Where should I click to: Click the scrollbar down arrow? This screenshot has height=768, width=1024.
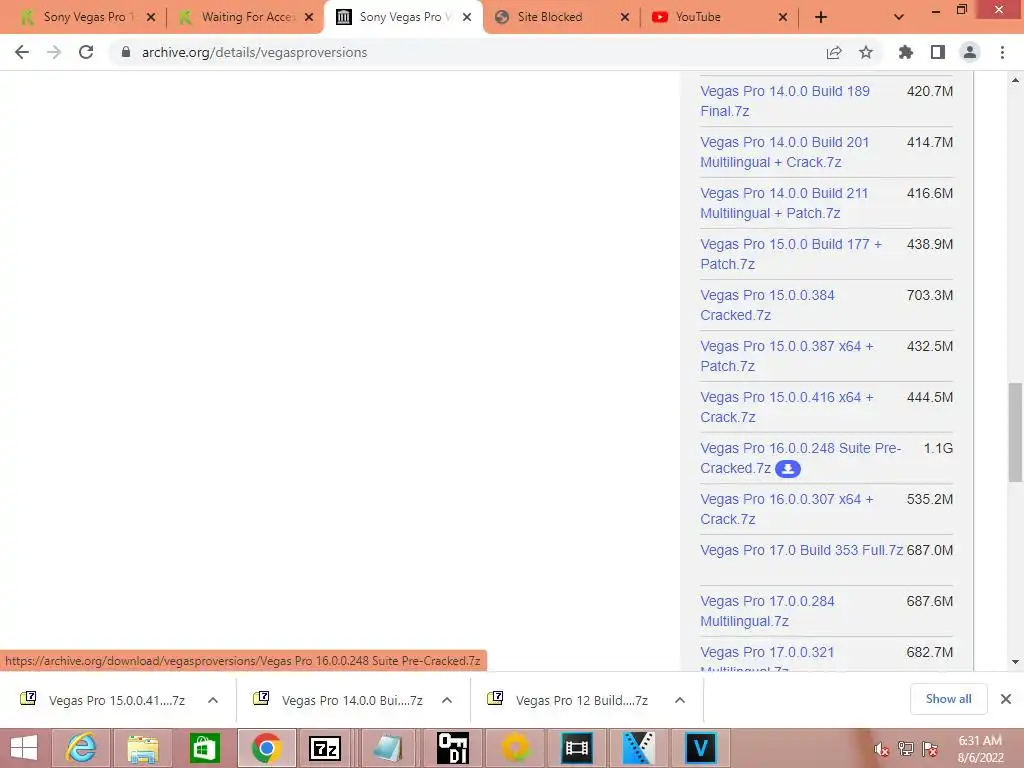[1015, 662]
